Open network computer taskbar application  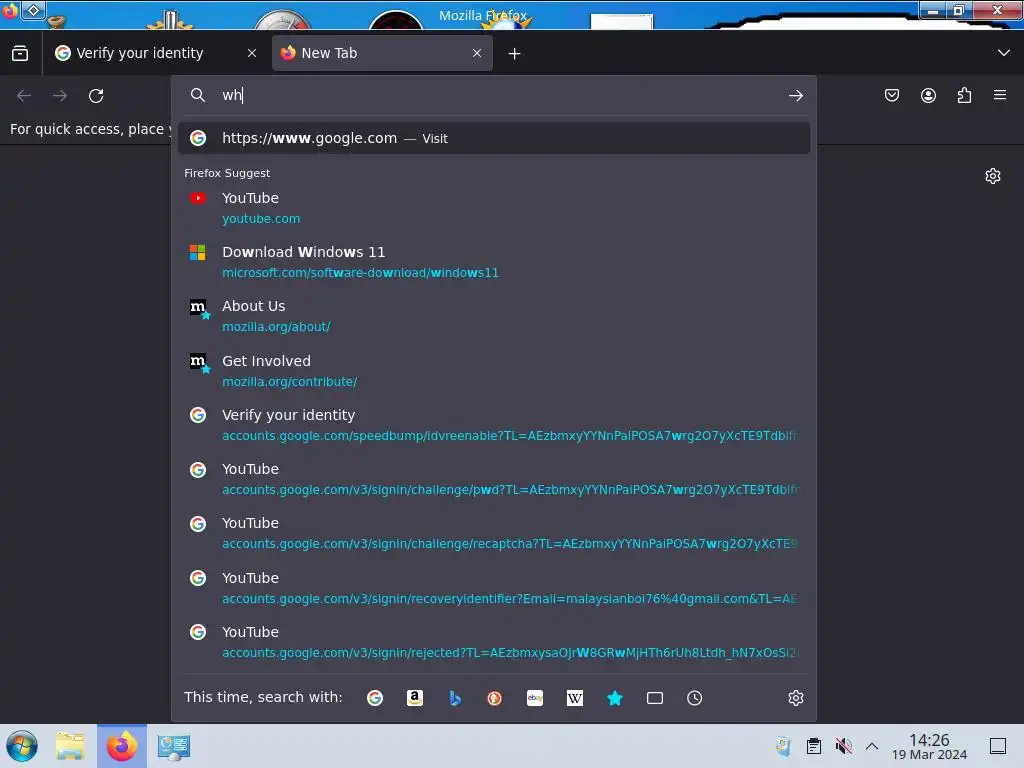pyautogui.click(x=174, y=746)
